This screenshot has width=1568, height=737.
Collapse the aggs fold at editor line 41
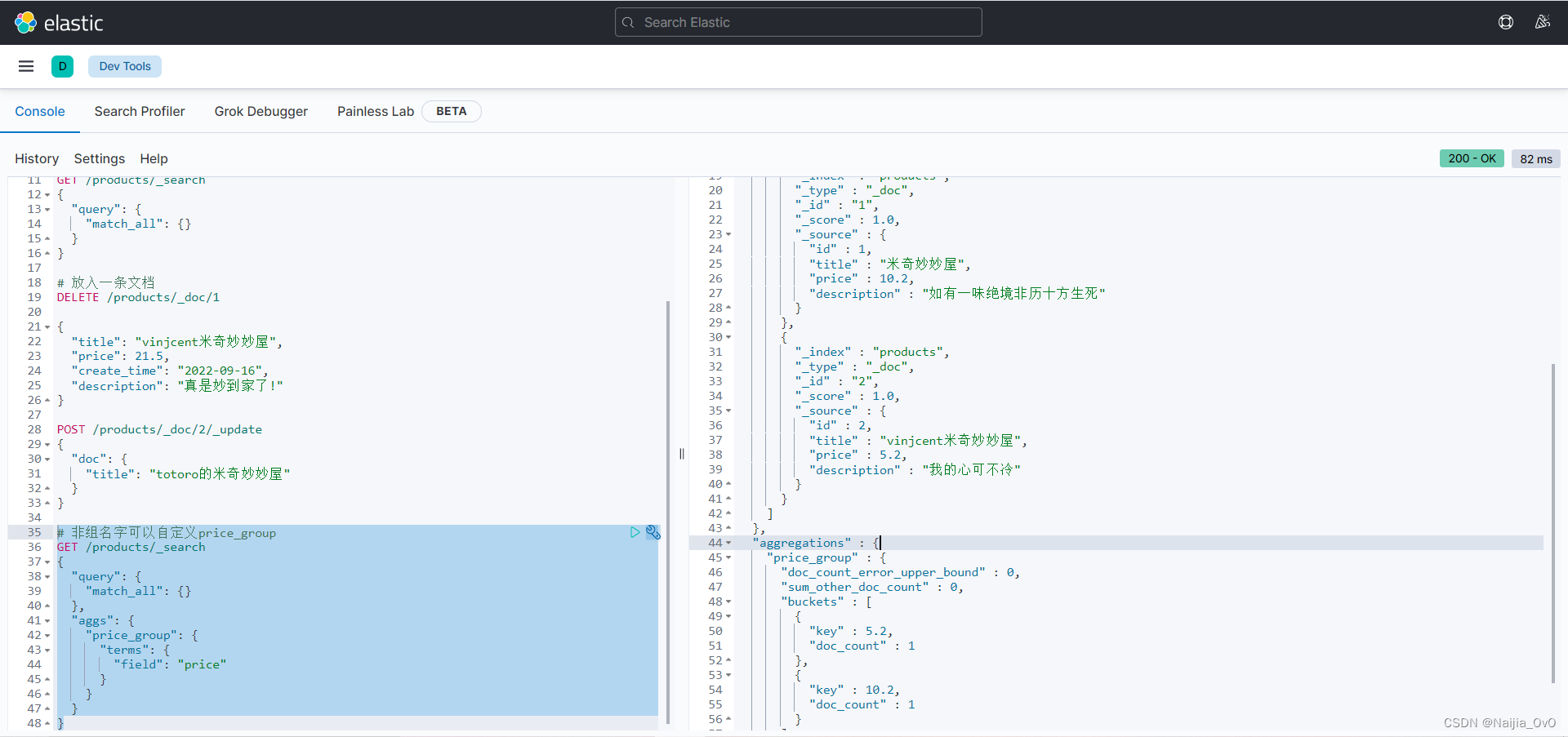[x=47, y=621]
